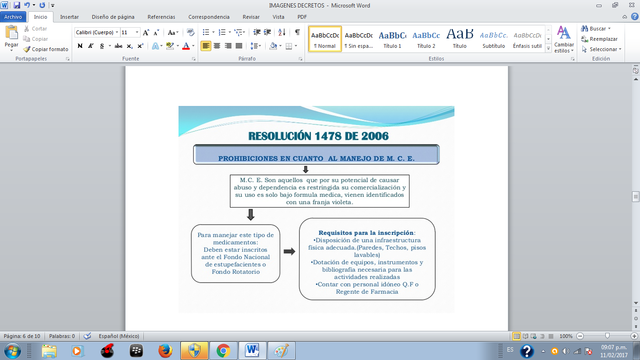
Task: Toggle bold (N) formatting
Action: [80, 46]
